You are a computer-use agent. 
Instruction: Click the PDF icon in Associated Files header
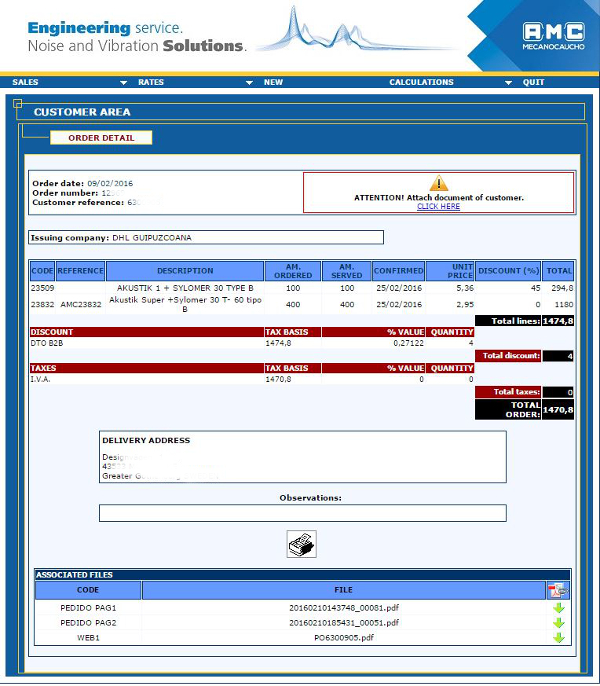(x=558, y=590)
